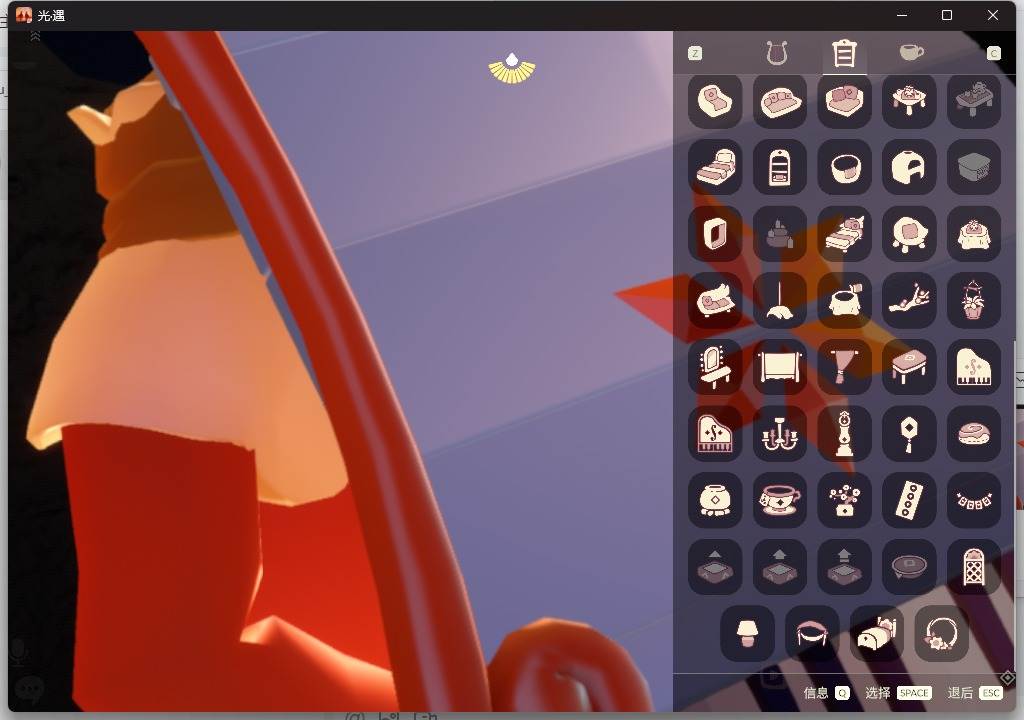Select the dome-shaped pet house icon
The image size is (1024, 720).
pos(909,167)
